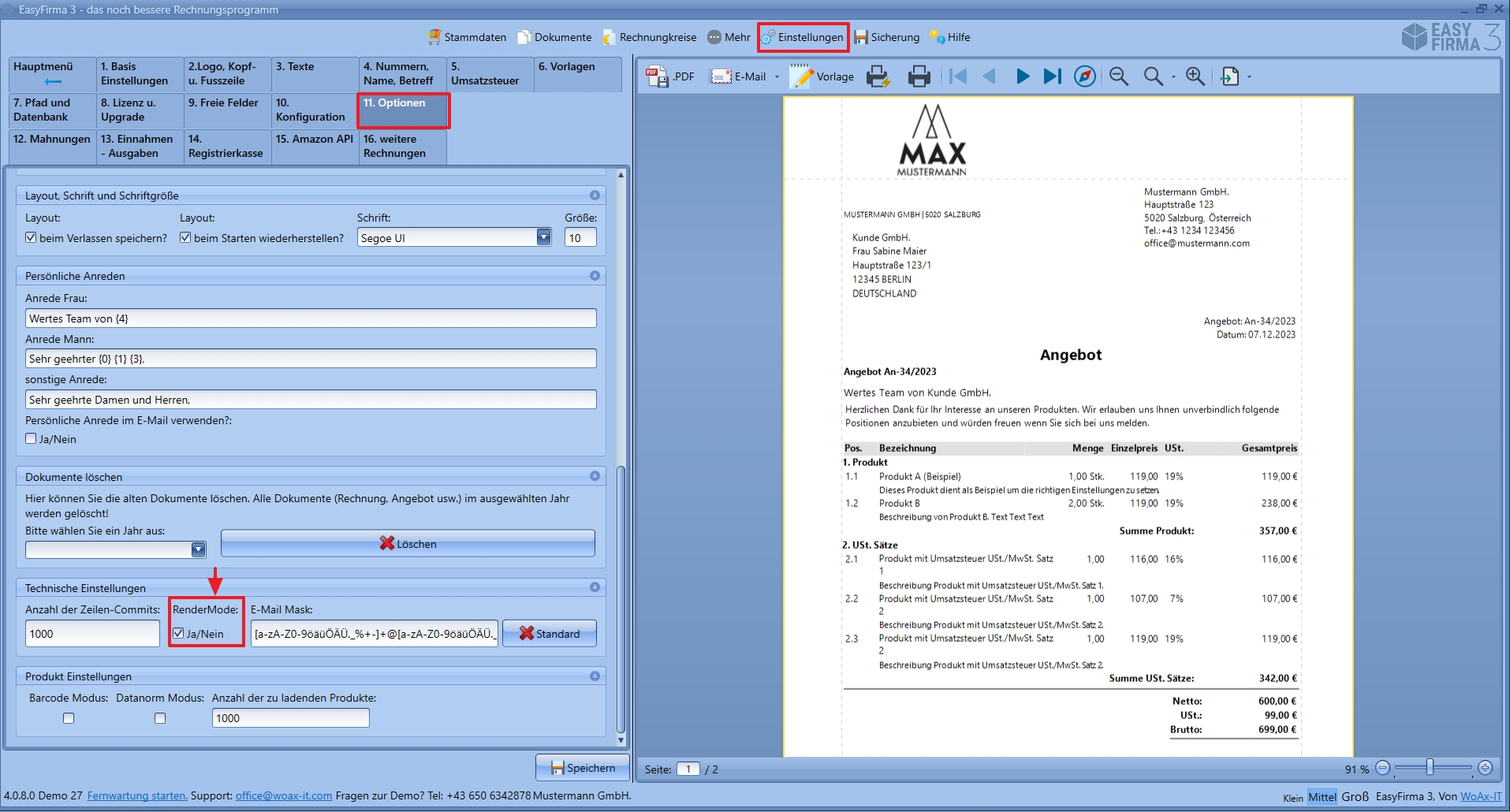The width and height of the screenshot is (1510, 812).
Task: Open the zoom magnifier dropdown arrow
Action: pos(1173,76)
